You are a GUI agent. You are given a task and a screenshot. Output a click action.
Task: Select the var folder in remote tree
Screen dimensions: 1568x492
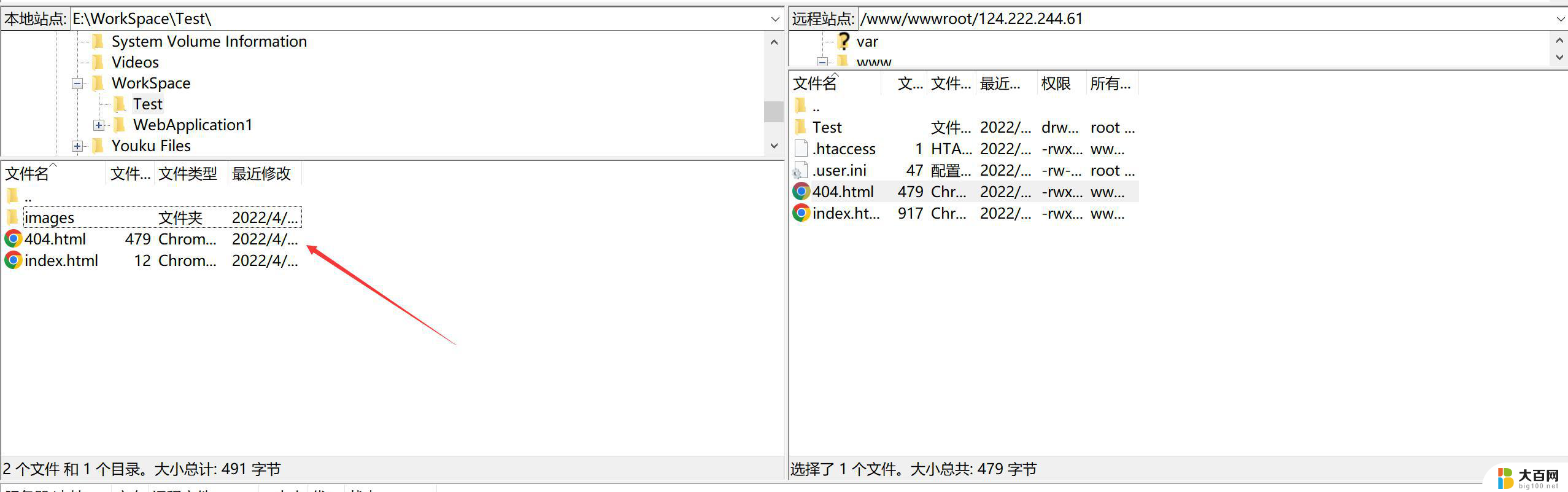click(867, 42)
